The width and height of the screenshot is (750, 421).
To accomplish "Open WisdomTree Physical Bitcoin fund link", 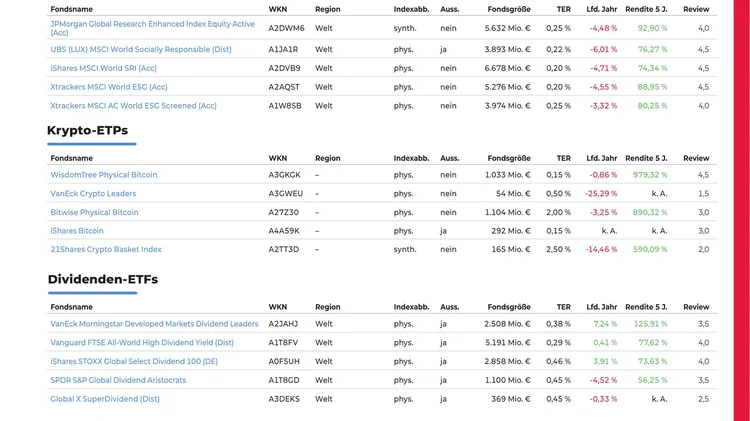I will pyautogui.click(x=103, y=175).
